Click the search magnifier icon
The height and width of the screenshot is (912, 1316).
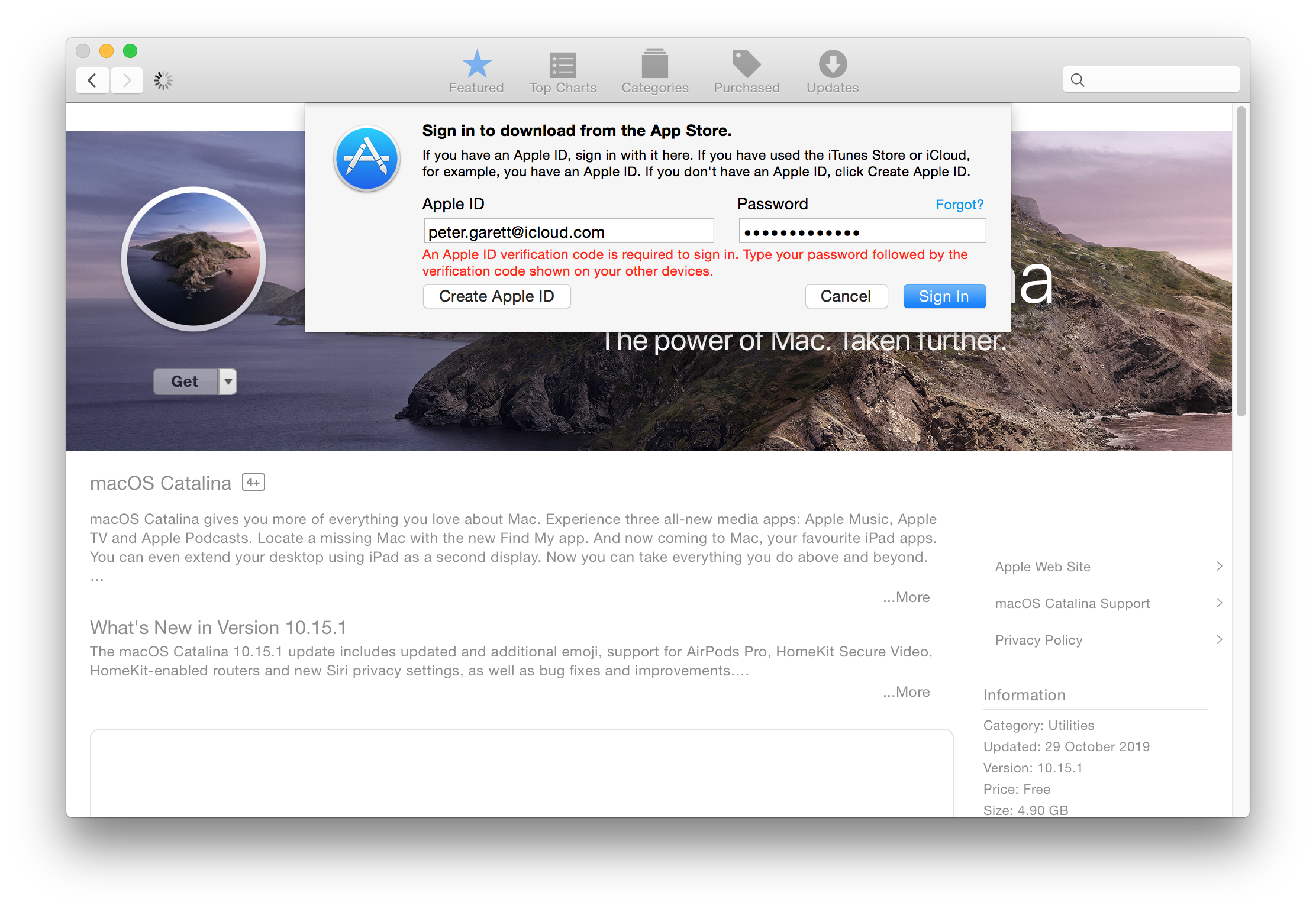[1078, 79]
